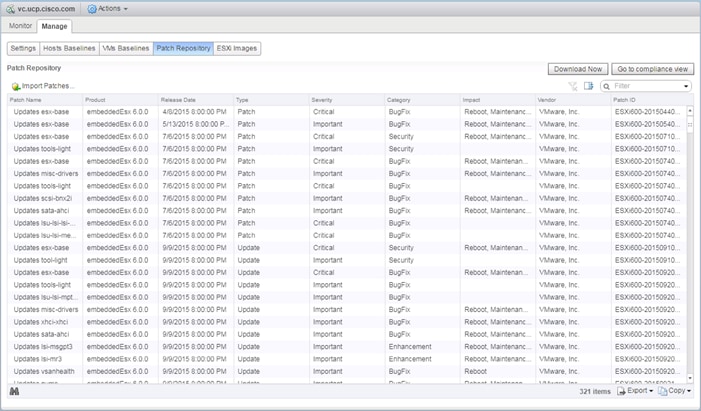701x411 pixels.
Task: Select the Updates scsi-bnx2i row
Action: [347, 198]
